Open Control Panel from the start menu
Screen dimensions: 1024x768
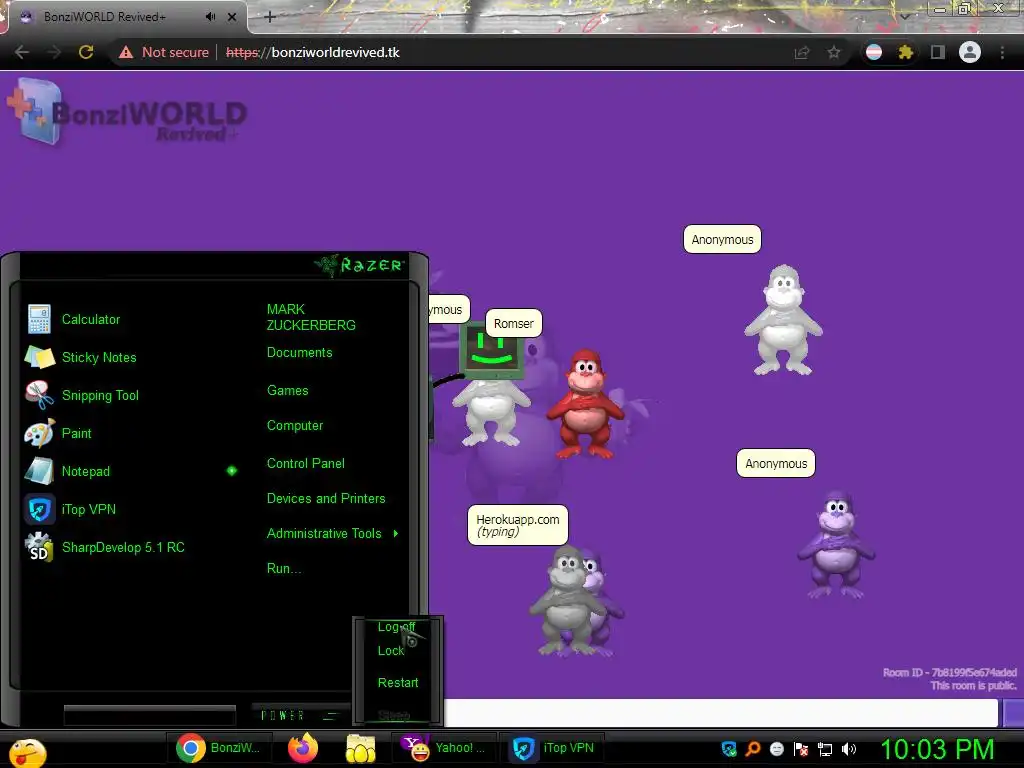(x=306, y=464)
